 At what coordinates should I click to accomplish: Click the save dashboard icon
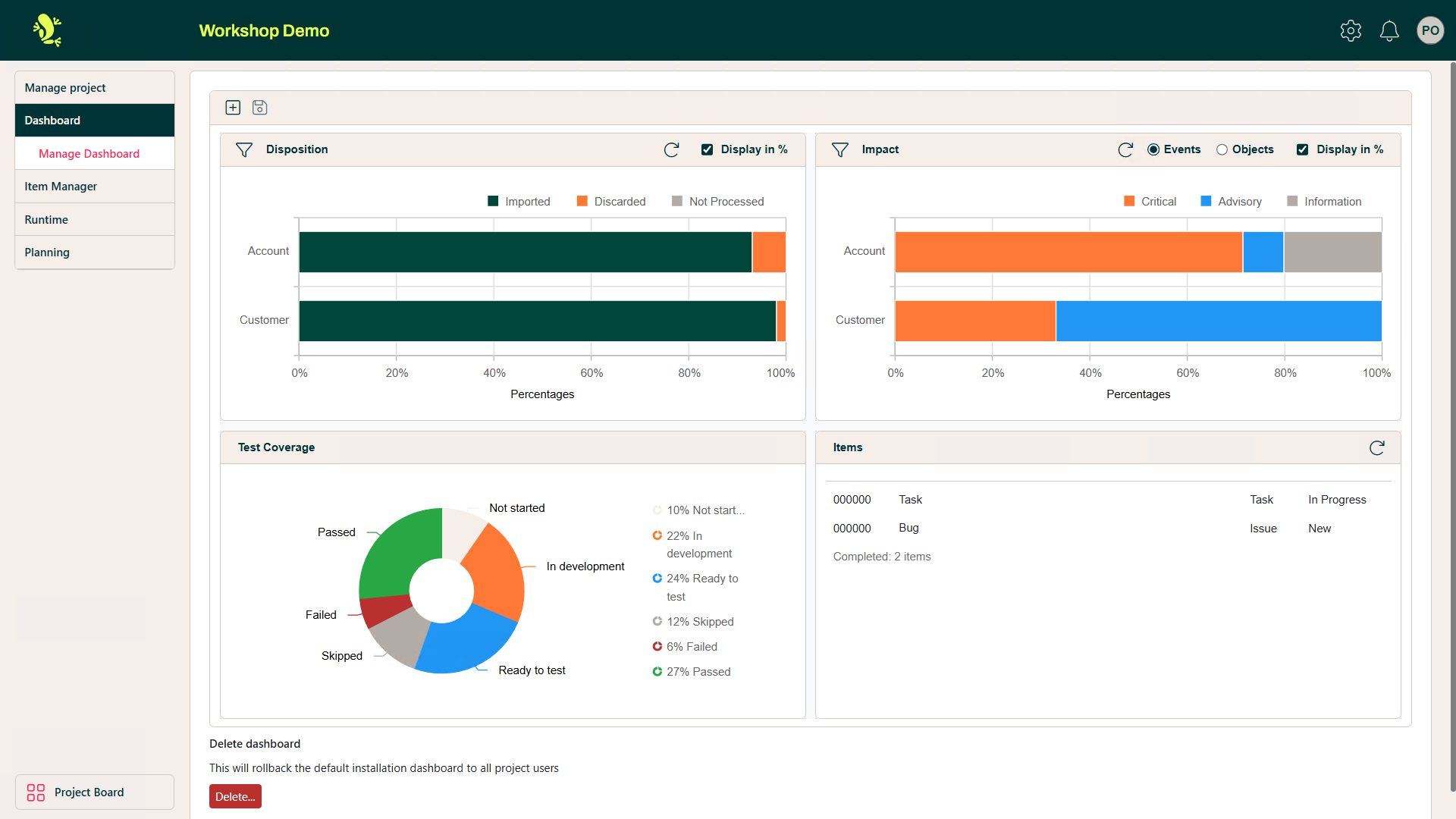260,108
